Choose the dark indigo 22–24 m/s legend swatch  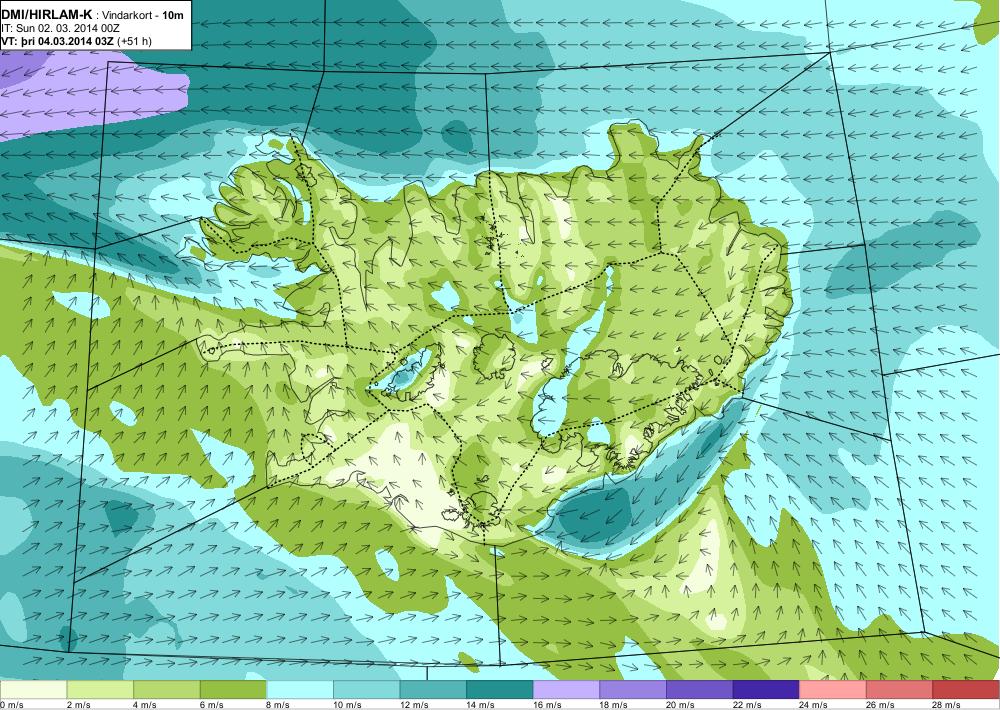tap(766, 690)
